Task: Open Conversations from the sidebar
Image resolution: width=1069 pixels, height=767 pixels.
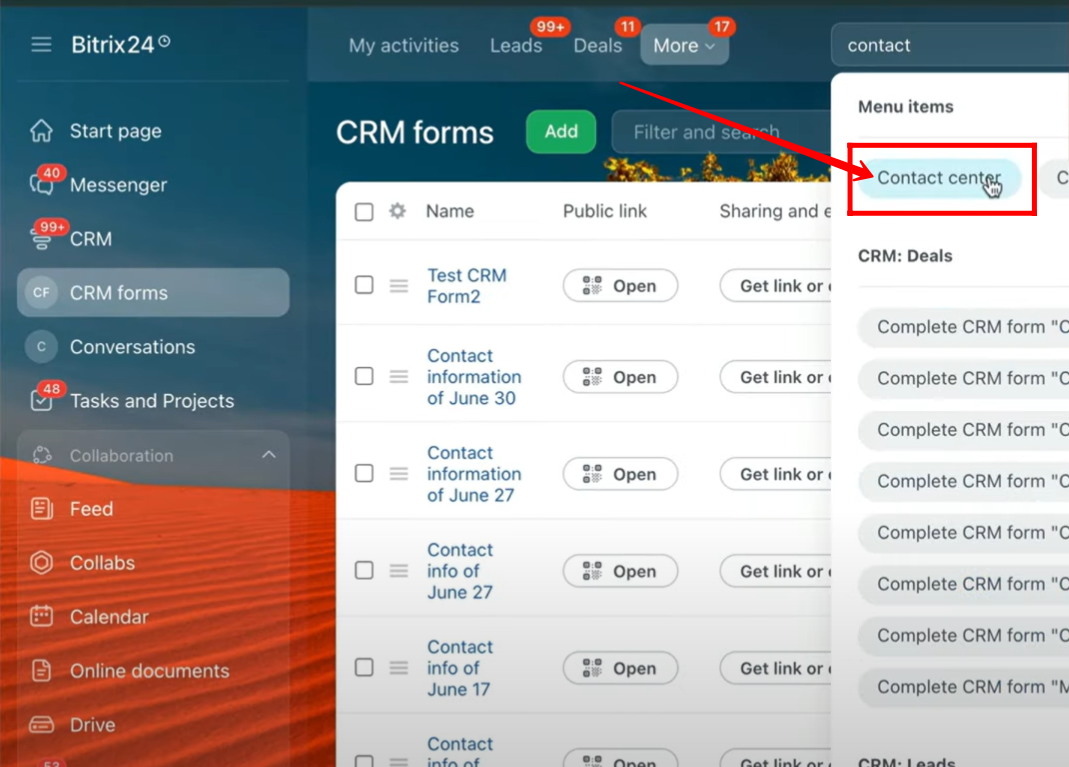Action: tap(132, 347)
